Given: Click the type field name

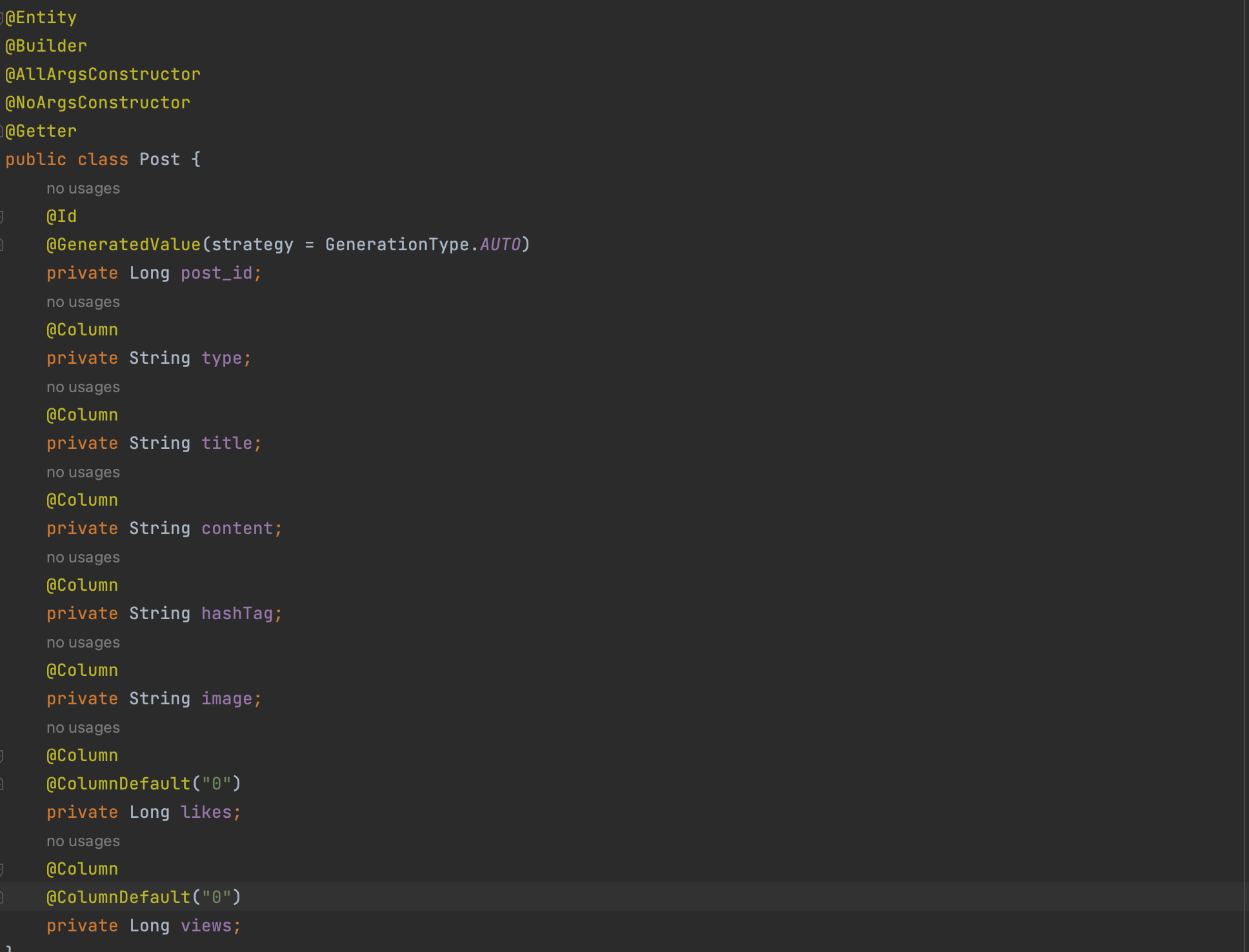Looking at the screenshot, I should [x=222, y=358].
